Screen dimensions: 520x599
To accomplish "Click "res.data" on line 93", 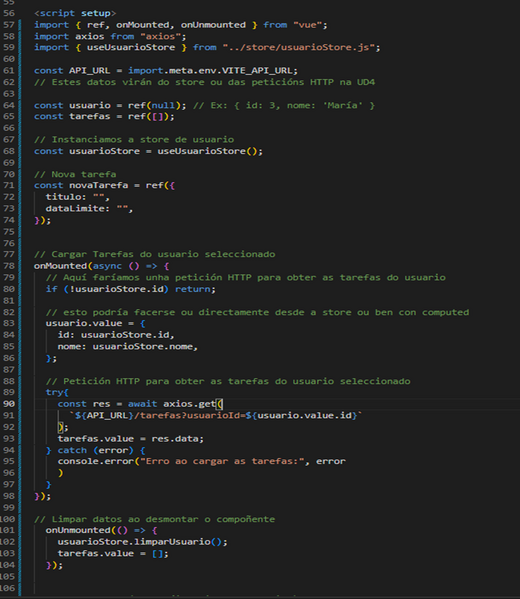I will [175, 439].
